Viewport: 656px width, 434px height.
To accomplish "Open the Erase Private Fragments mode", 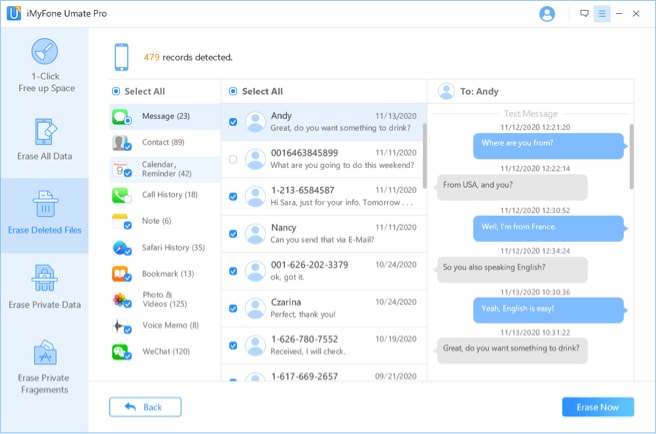I will [x=45, y=367].
